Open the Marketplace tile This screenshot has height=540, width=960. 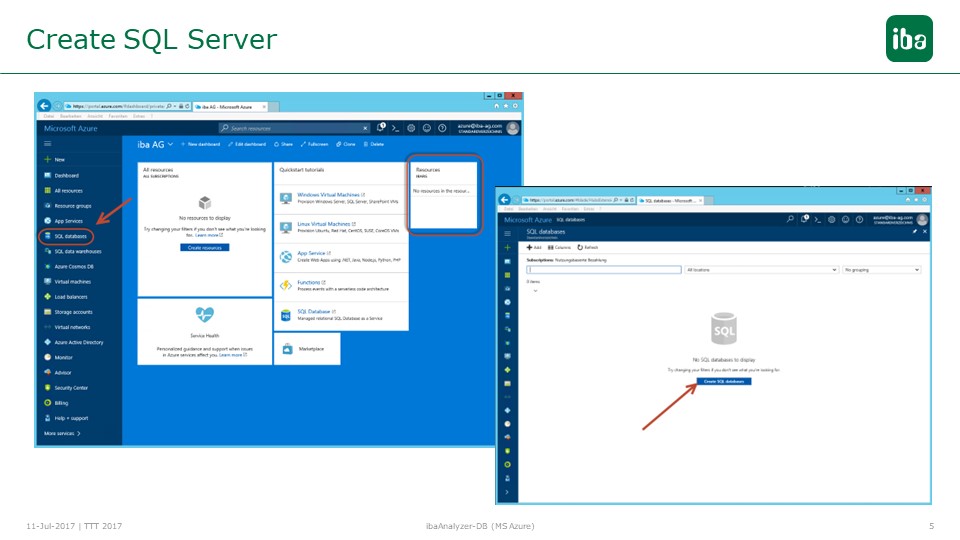coord(307,349)
